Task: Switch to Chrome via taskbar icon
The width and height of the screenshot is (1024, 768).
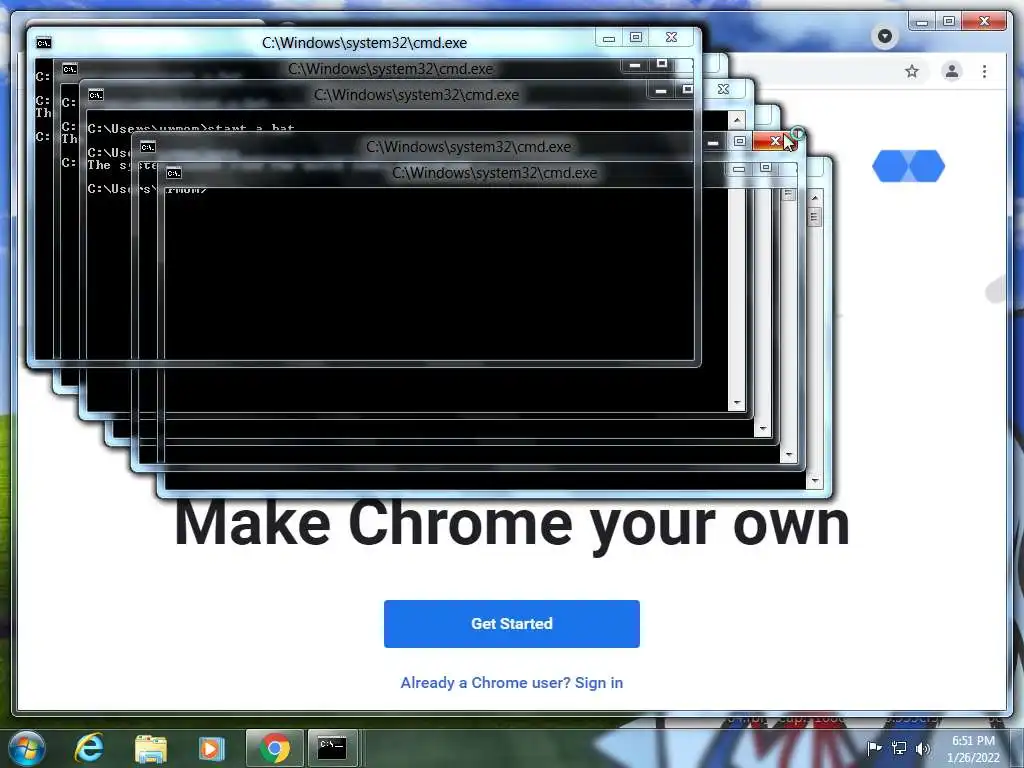Action: (275, 748)
